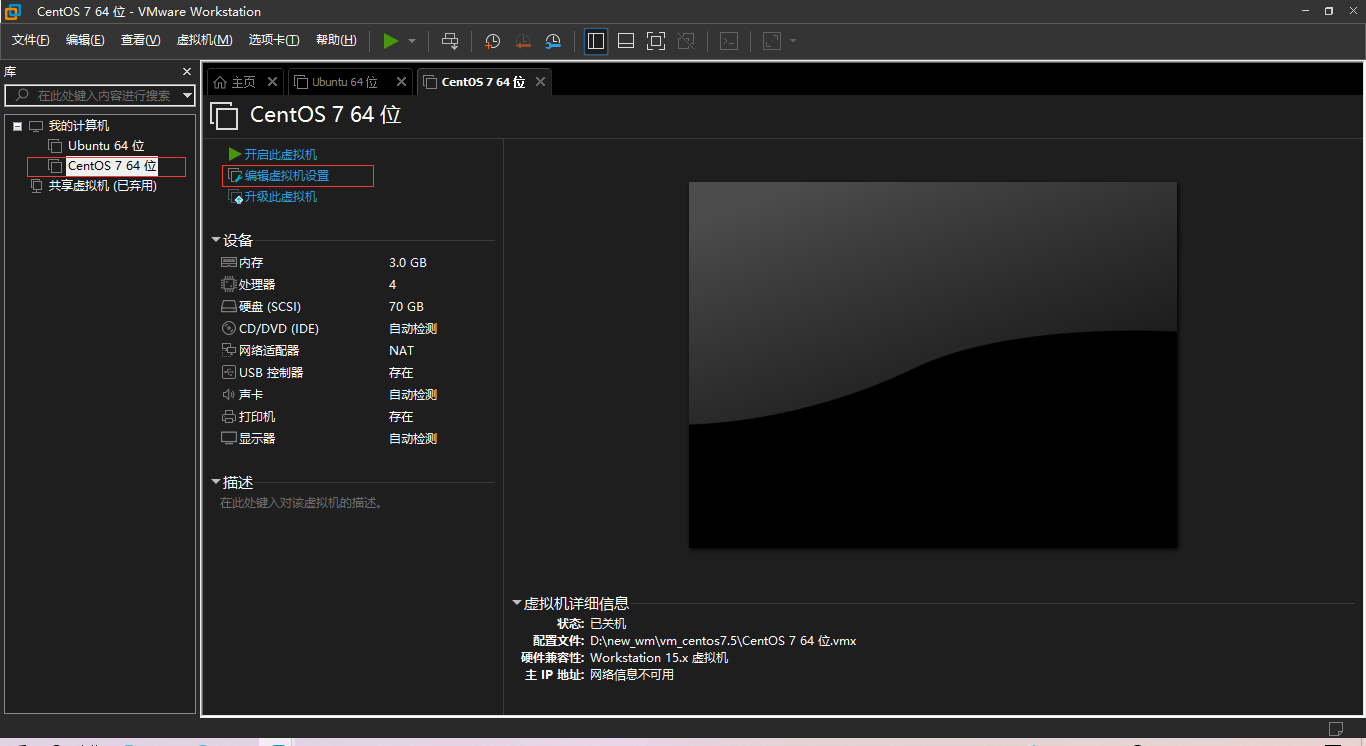Image resolution: width=1366 pixels, height=746 pixels.
Task: Click the NAT network adapter value
Action: click(401, 351)
